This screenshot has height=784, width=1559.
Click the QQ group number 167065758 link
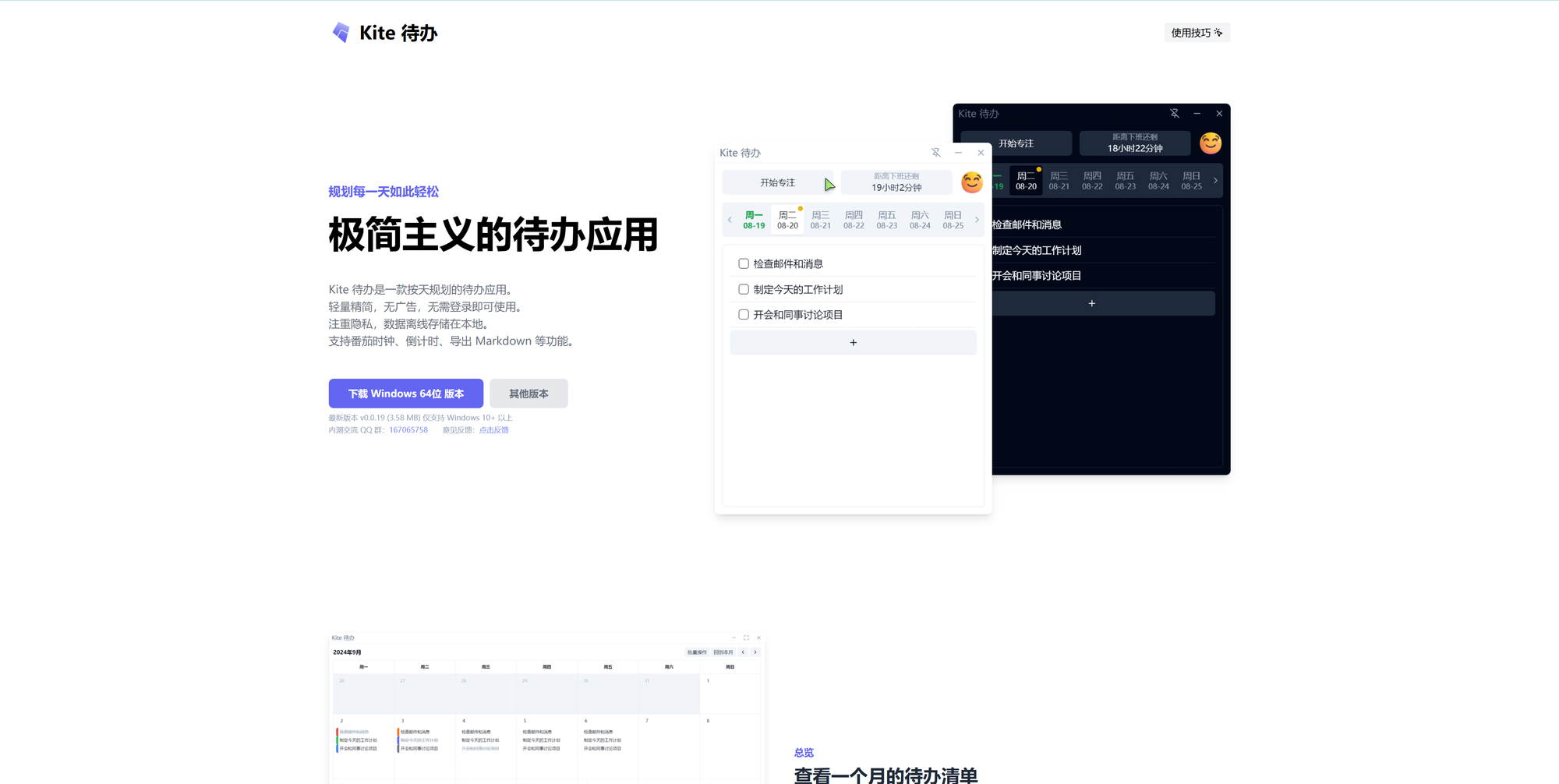[408, 430]
